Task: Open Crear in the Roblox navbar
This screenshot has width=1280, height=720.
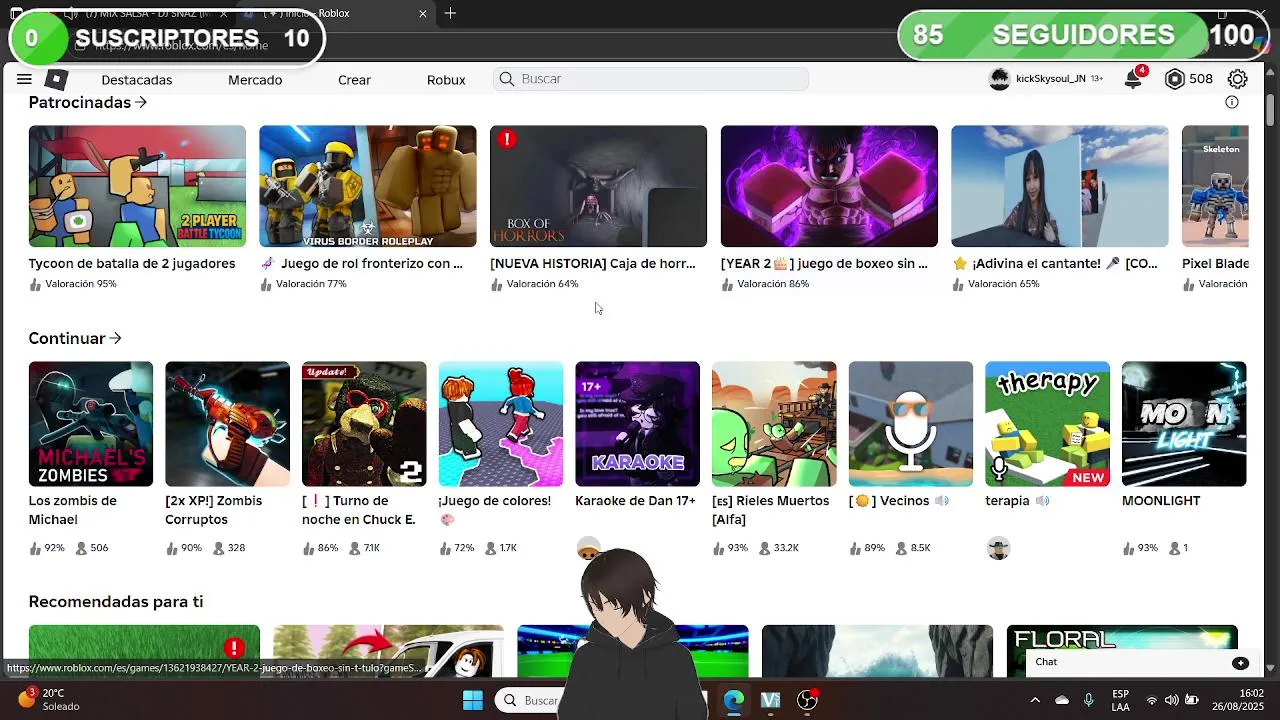Action: pyautogui.click(x=354, y=79)
